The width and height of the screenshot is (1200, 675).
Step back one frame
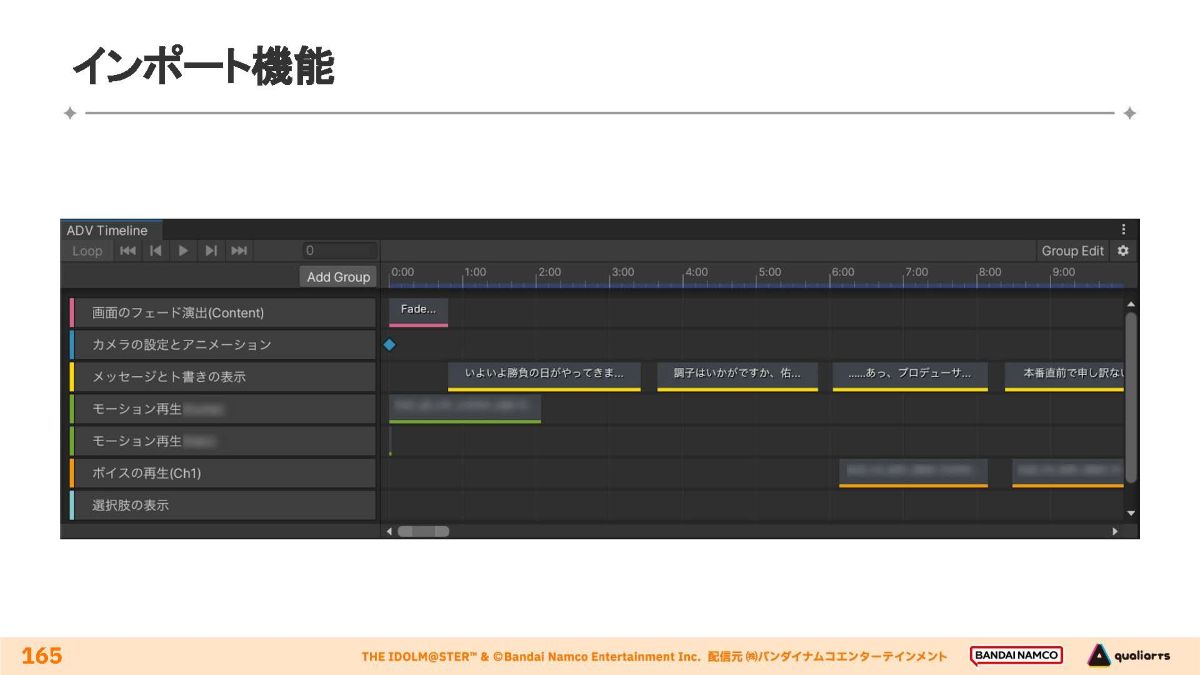(x=156, y=251)
